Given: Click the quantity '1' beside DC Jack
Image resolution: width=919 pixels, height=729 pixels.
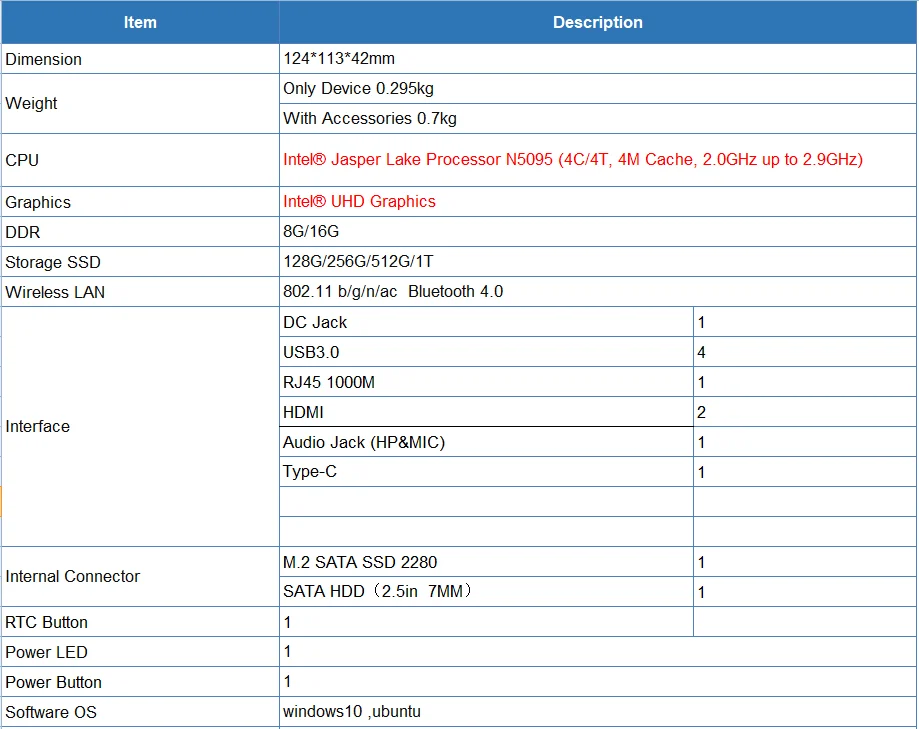Looking at the screenshot, I should tap(701, 322).
